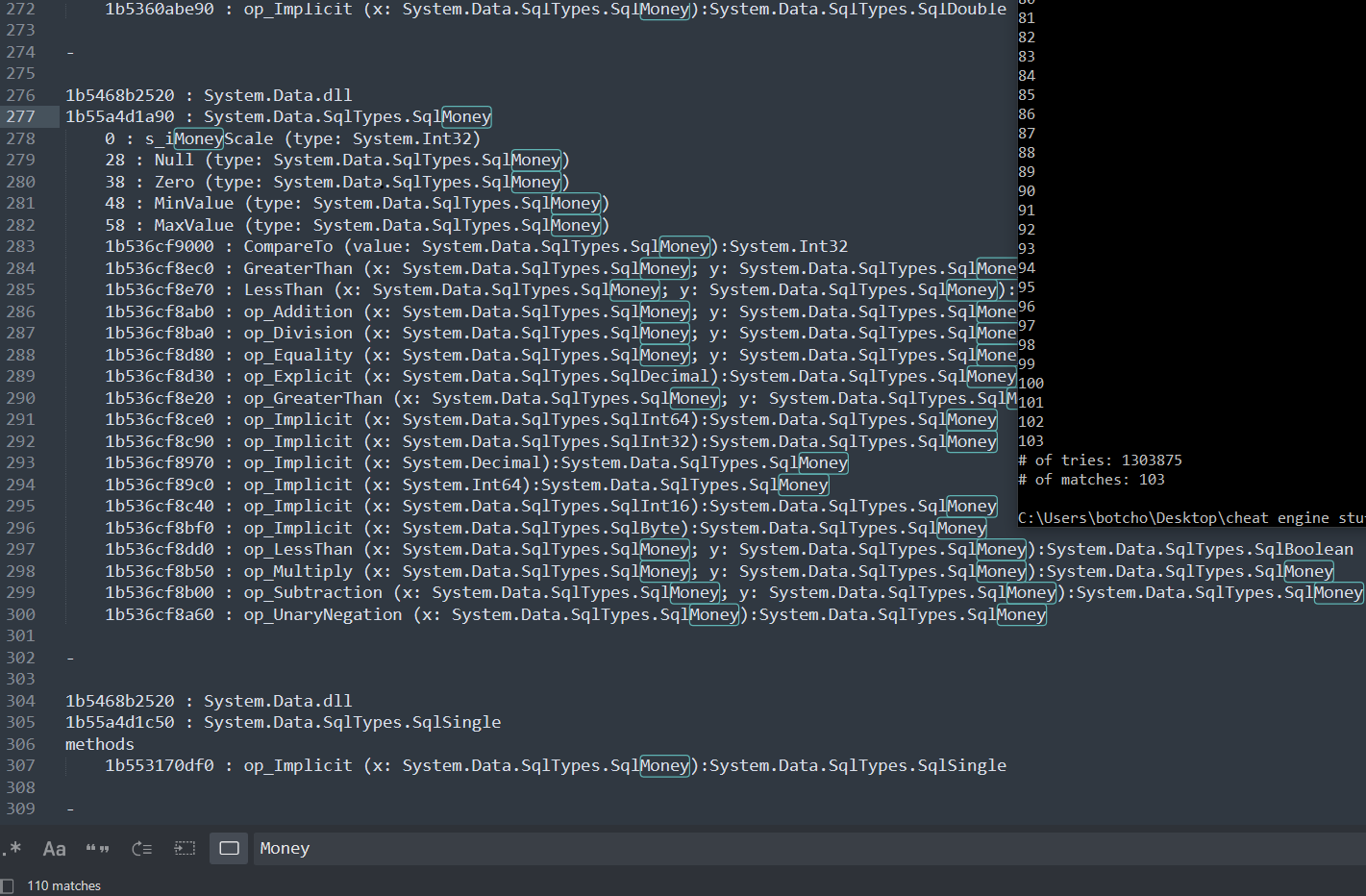Toggle regular expression search mode
This screenshot has height=896, width=1366.
(x=12, y=848)
